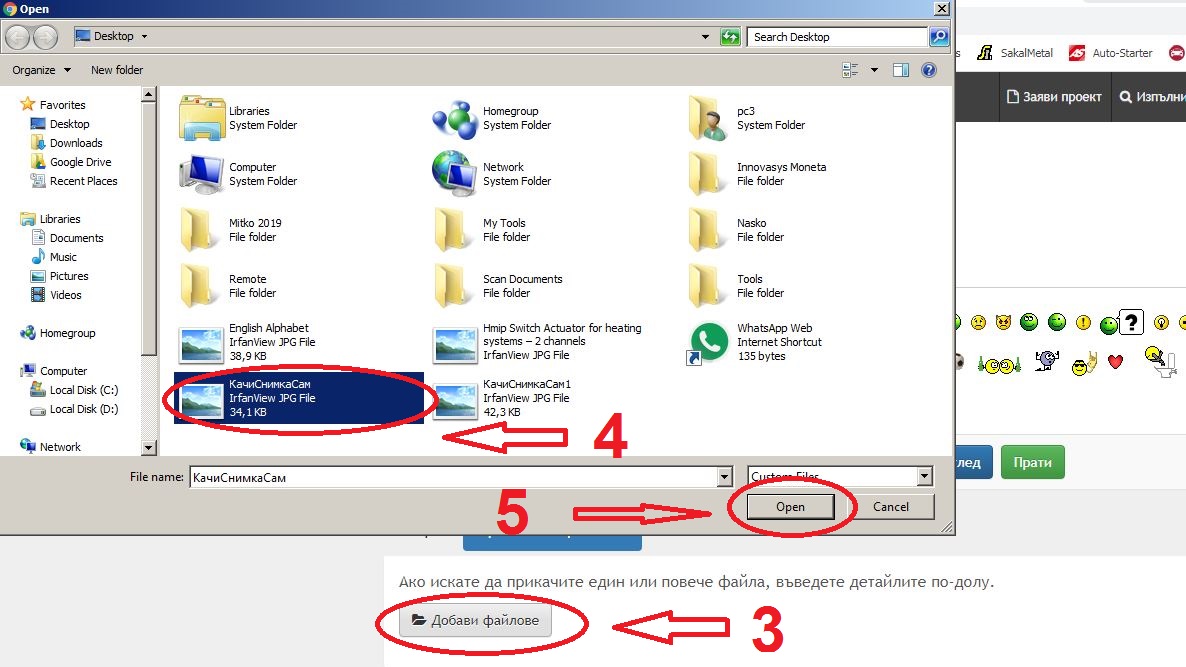The image size is (1186, 667).
Task: Select Downloads in Favorites sidebar
Action: [76, 143]
